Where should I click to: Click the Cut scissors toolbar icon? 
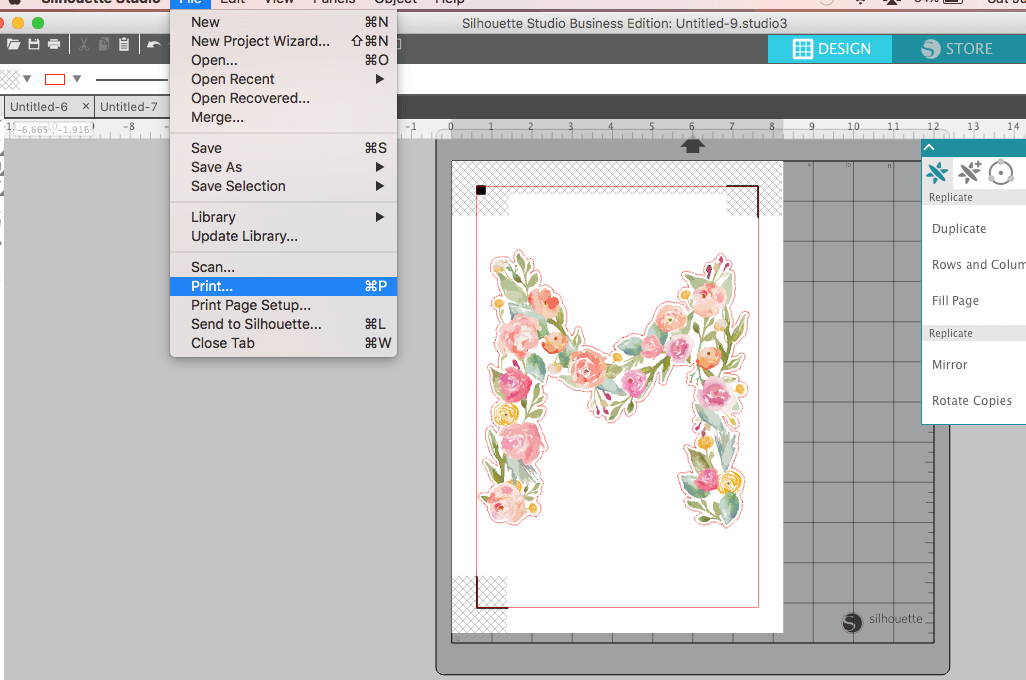point(84,45)
